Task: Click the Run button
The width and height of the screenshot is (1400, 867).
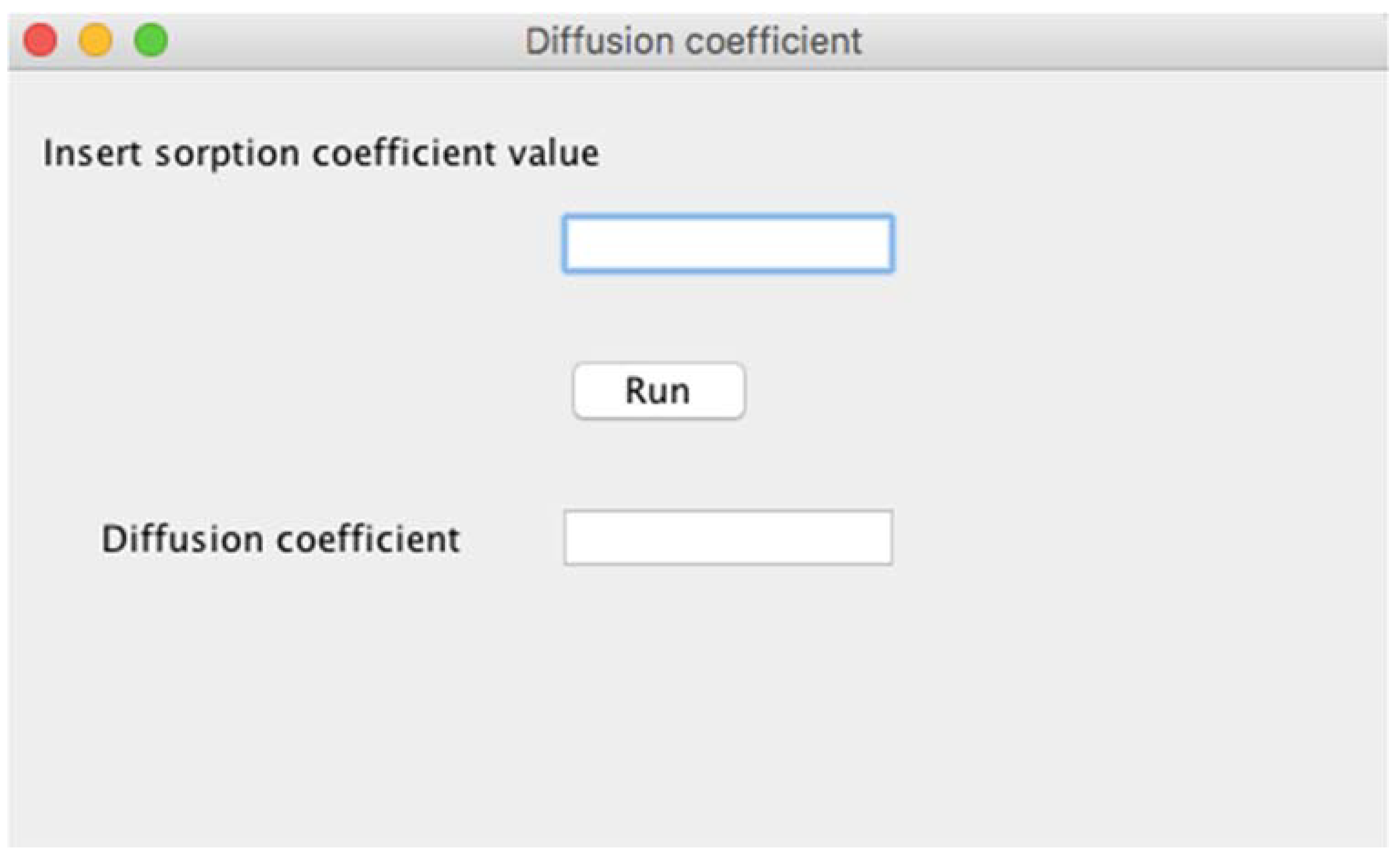Action: coord(659,391)
